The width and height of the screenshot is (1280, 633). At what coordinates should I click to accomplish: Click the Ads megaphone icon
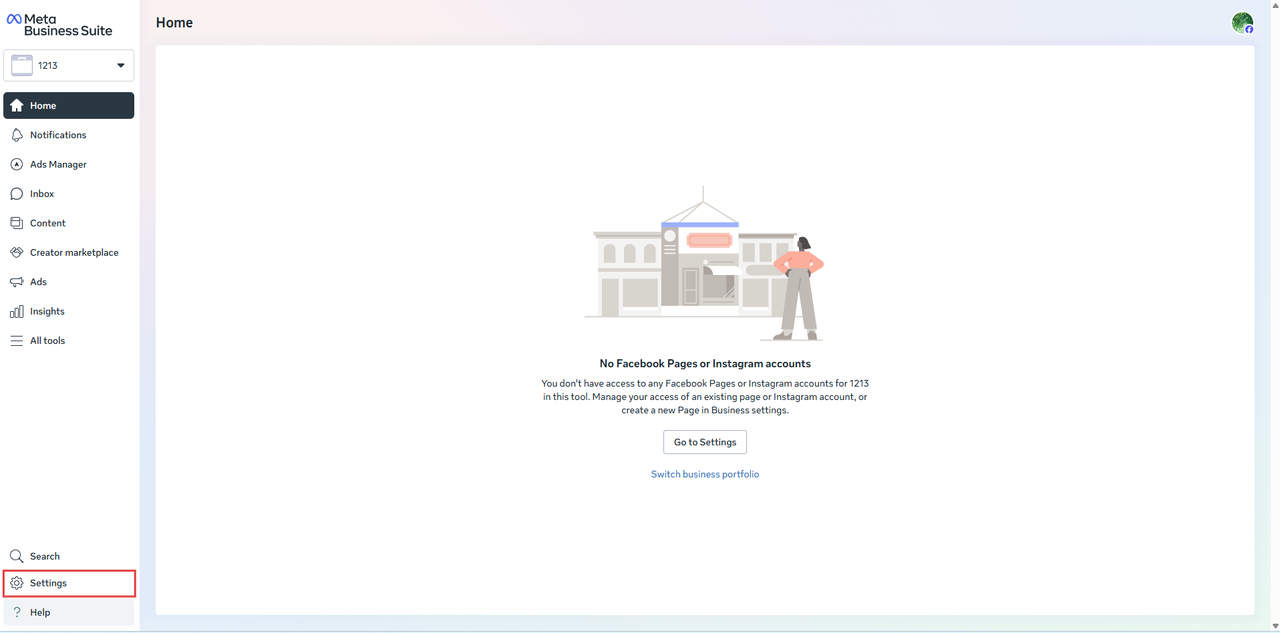coord(16,282)
